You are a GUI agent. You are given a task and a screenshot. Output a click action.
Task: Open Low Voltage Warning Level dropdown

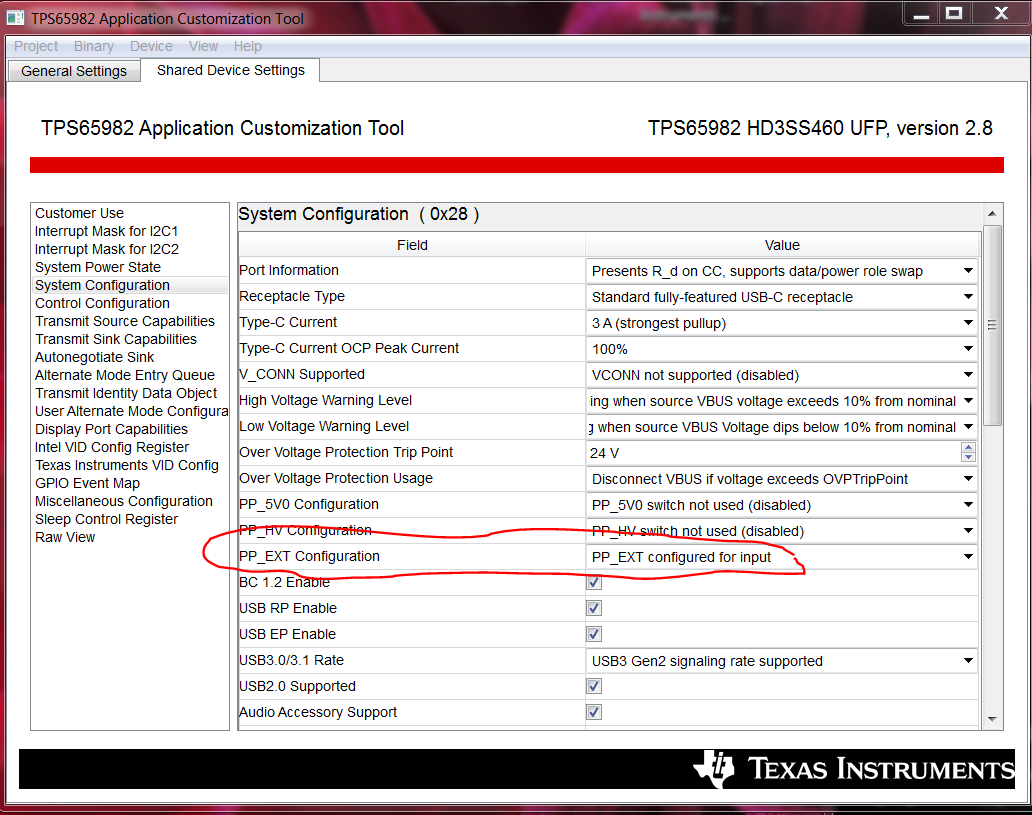pos(781,427)
